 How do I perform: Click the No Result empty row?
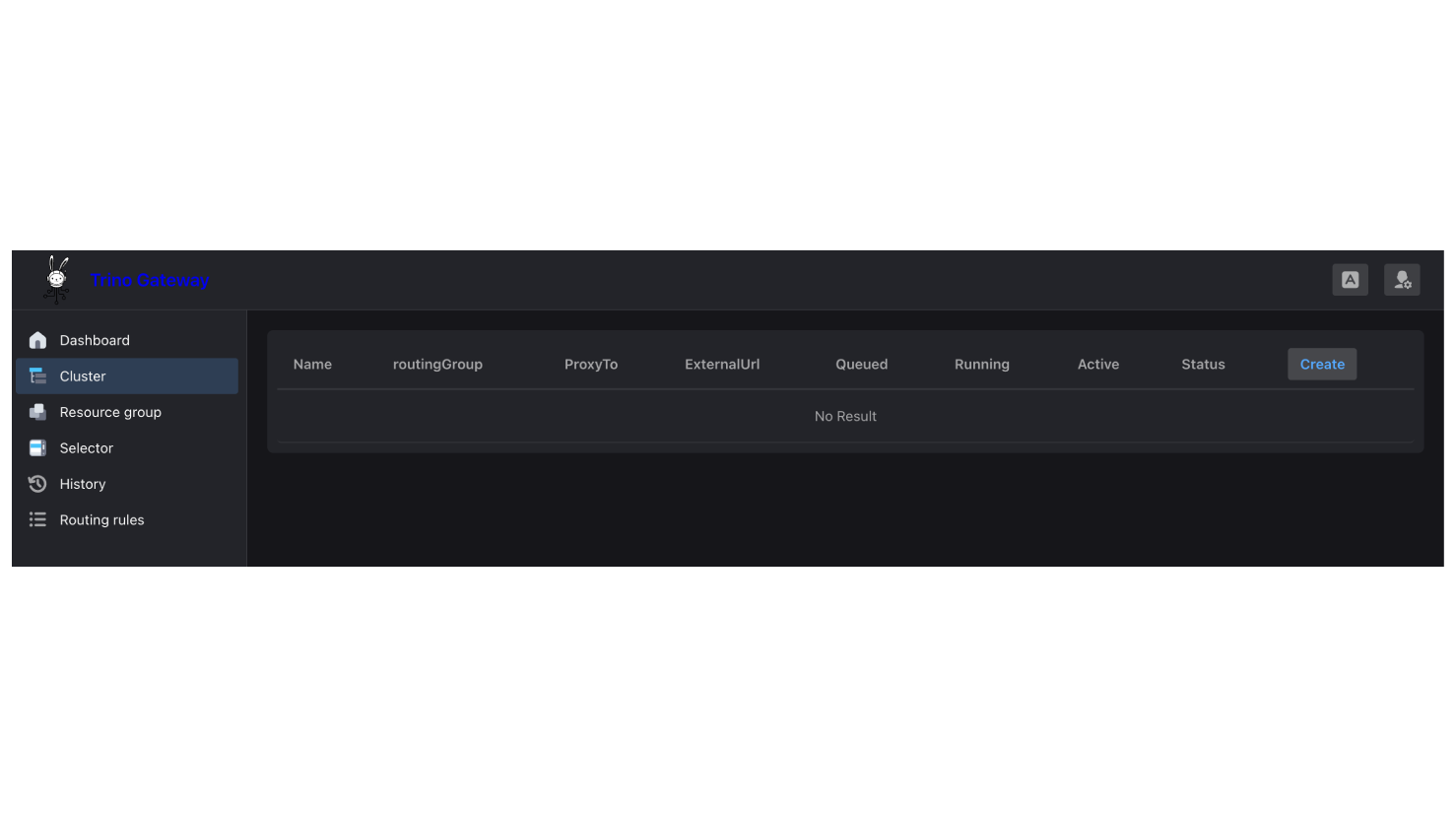(845, 417)
